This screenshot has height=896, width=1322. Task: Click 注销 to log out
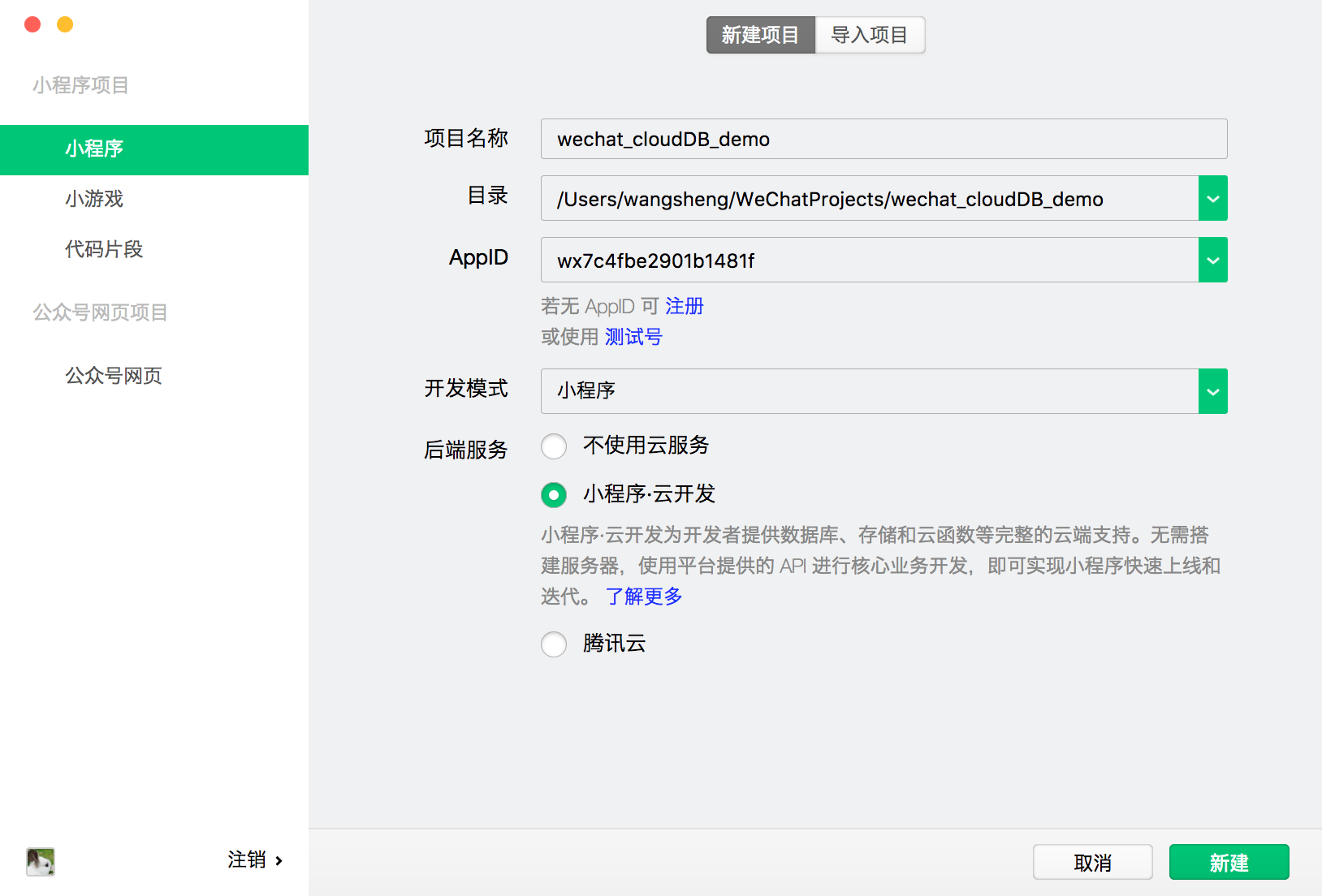click(x=248, y=860)
